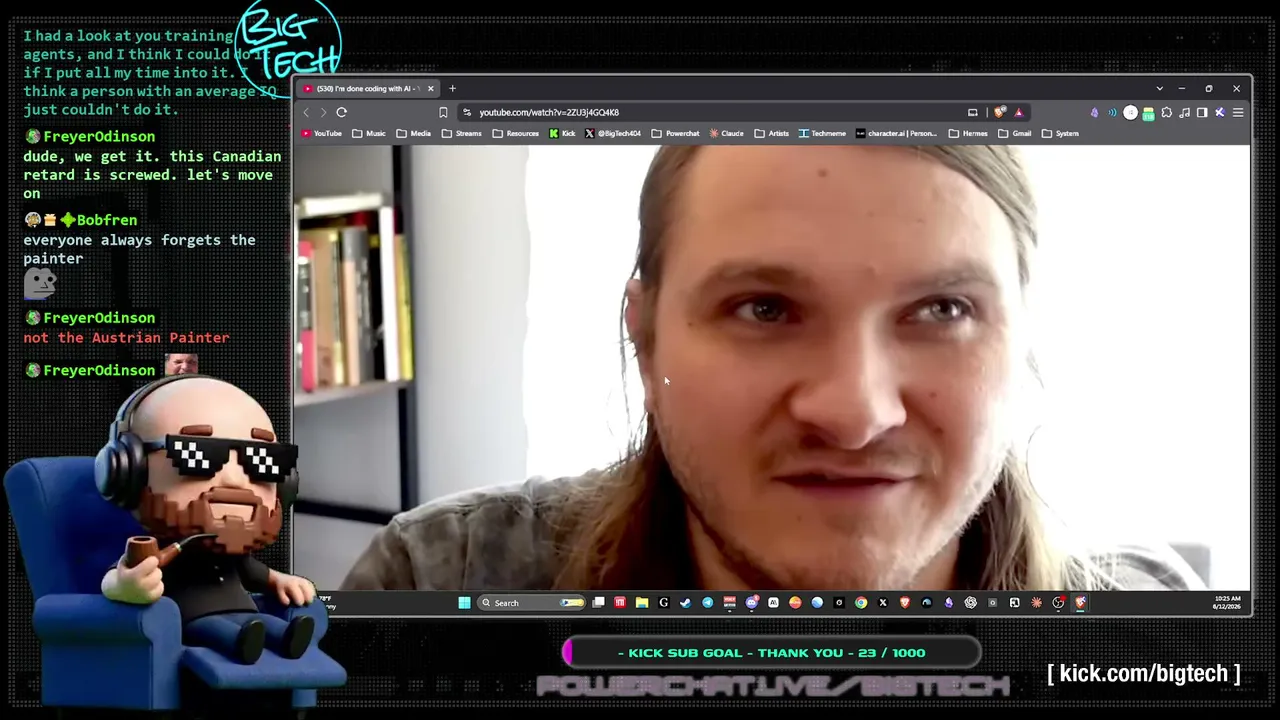Open Google Chrome from the taskbar

pyautogui.click(x=861, y=603)
